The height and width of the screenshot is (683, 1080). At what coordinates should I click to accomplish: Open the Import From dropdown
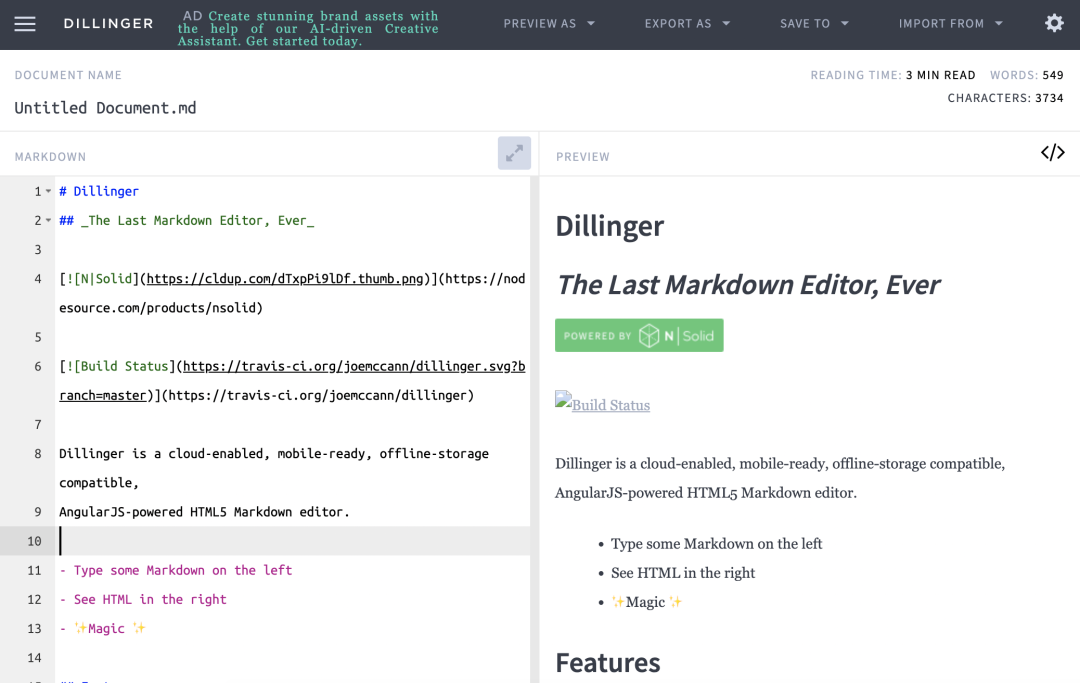click(x=951, y=23)
